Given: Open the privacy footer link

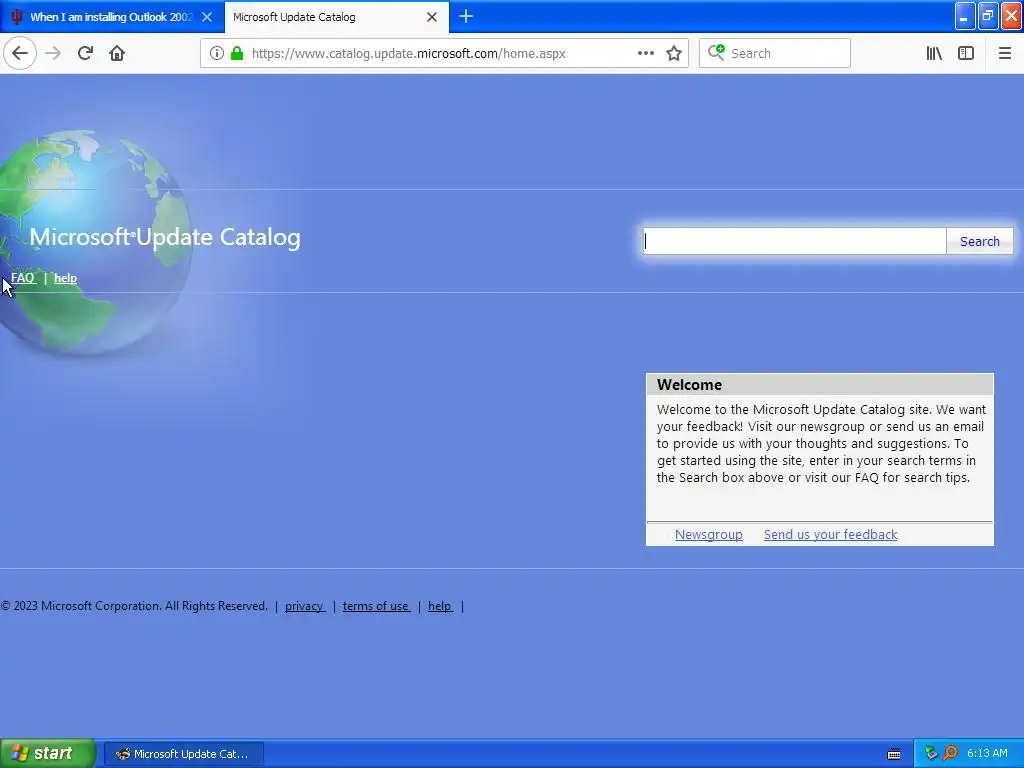Looking at the screenshot, I should pos(304,606).
